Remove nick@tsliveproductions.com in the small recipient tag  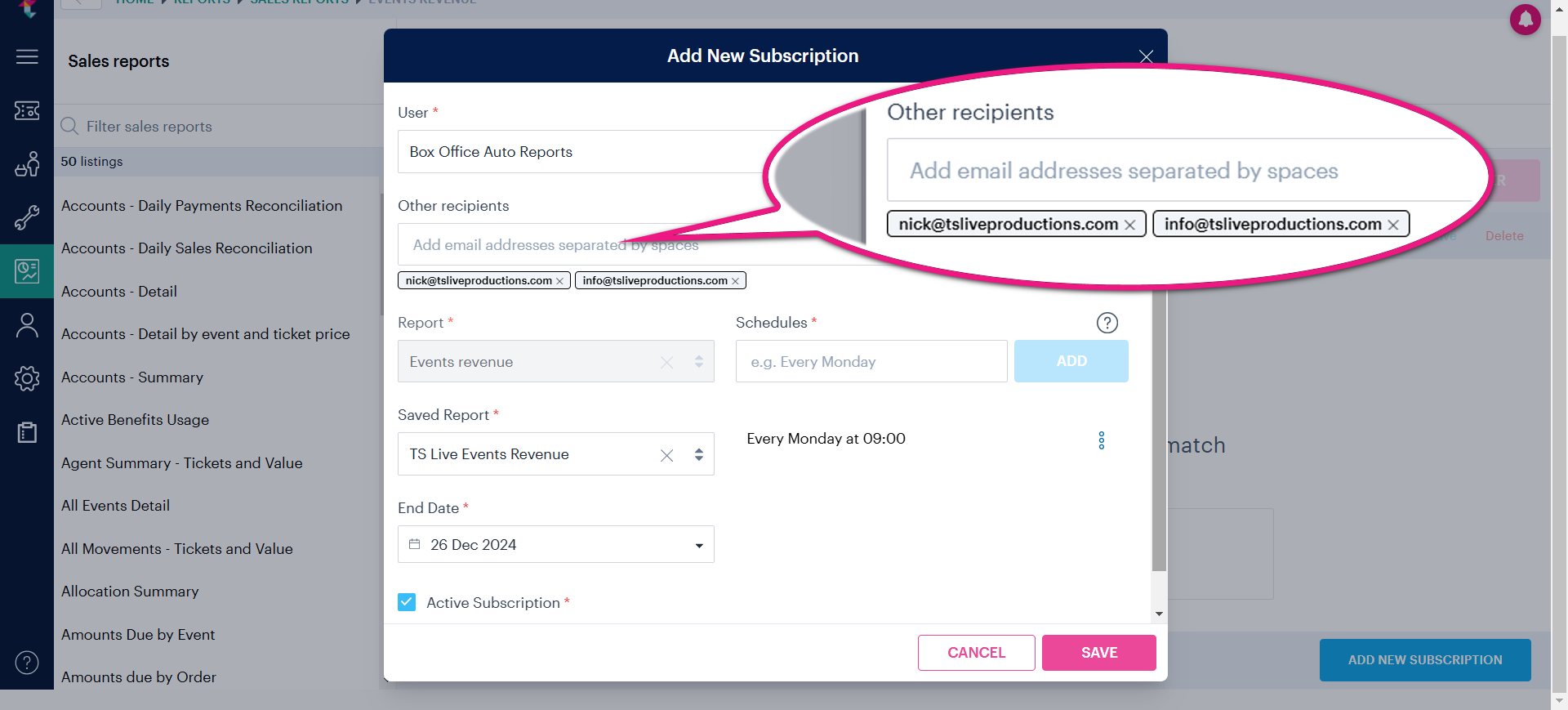pos(559,281)
